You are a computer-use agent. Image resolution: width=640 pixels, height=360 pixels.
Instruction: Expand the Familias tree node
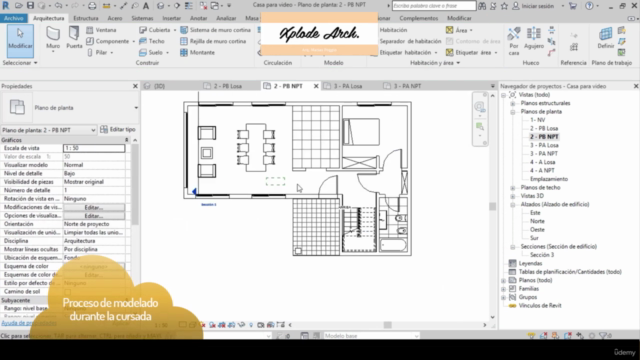pyautogui.click(x=504, y=289)
